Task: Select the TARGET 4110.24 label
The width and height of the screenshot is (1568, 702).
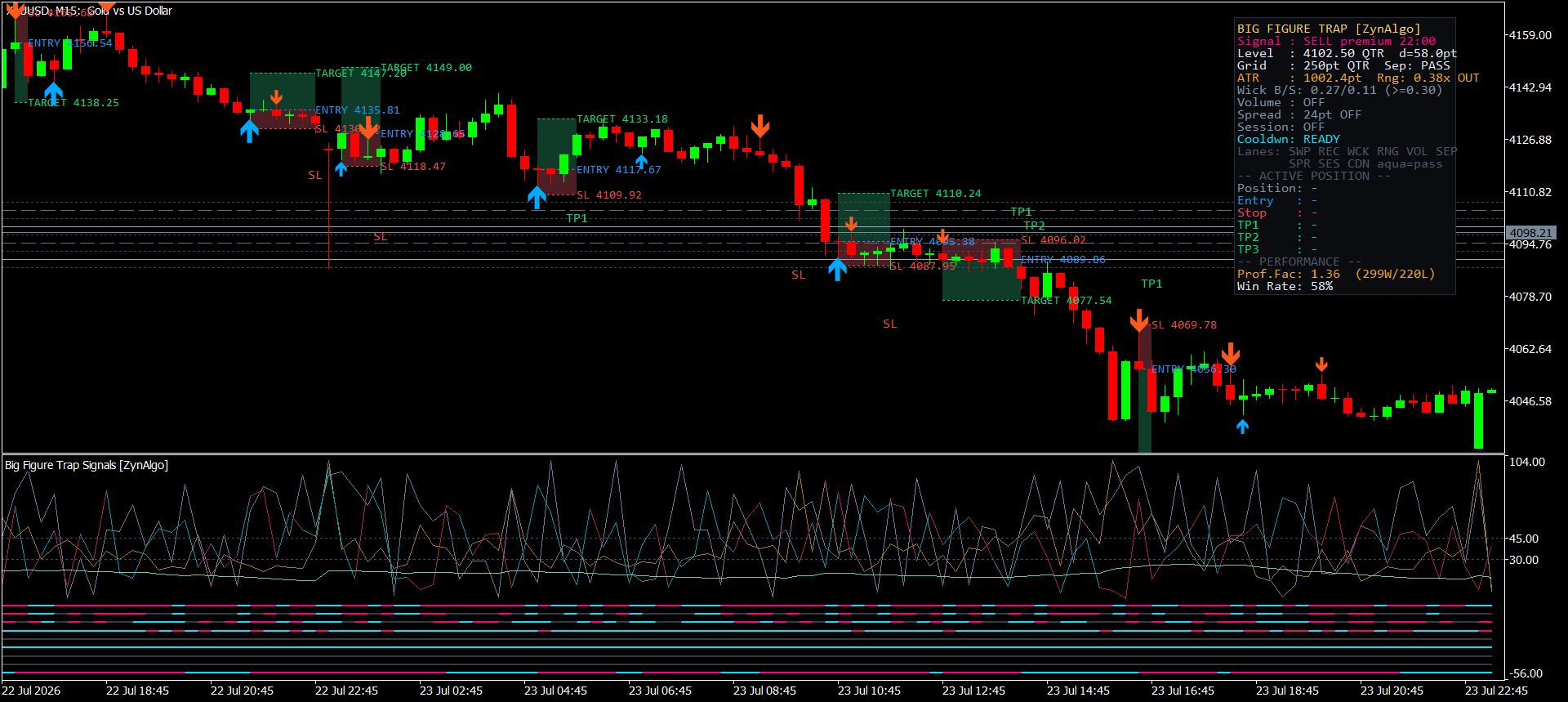Action: (936, 194)
